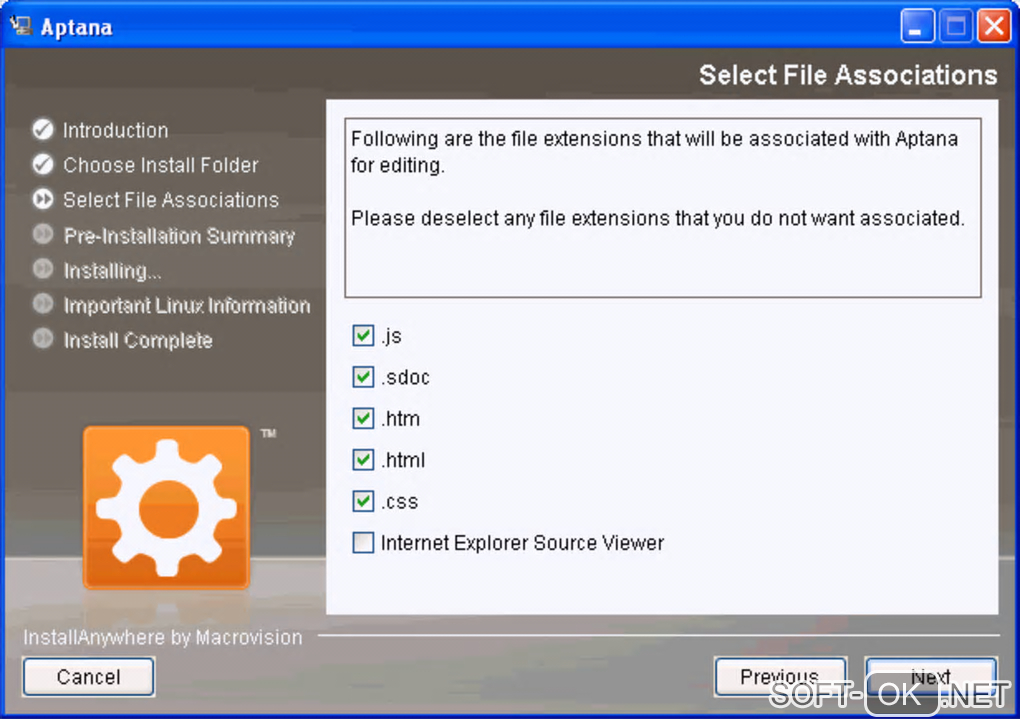Click the Aptana title bar app icon
The width and height of the screenshot is (1020, 719).
pyautogui.click(x=21, y=26)
